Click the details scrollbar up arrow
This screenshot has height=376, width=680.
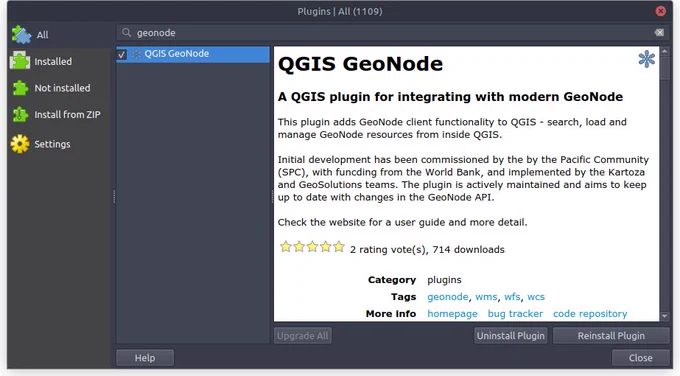664,51
